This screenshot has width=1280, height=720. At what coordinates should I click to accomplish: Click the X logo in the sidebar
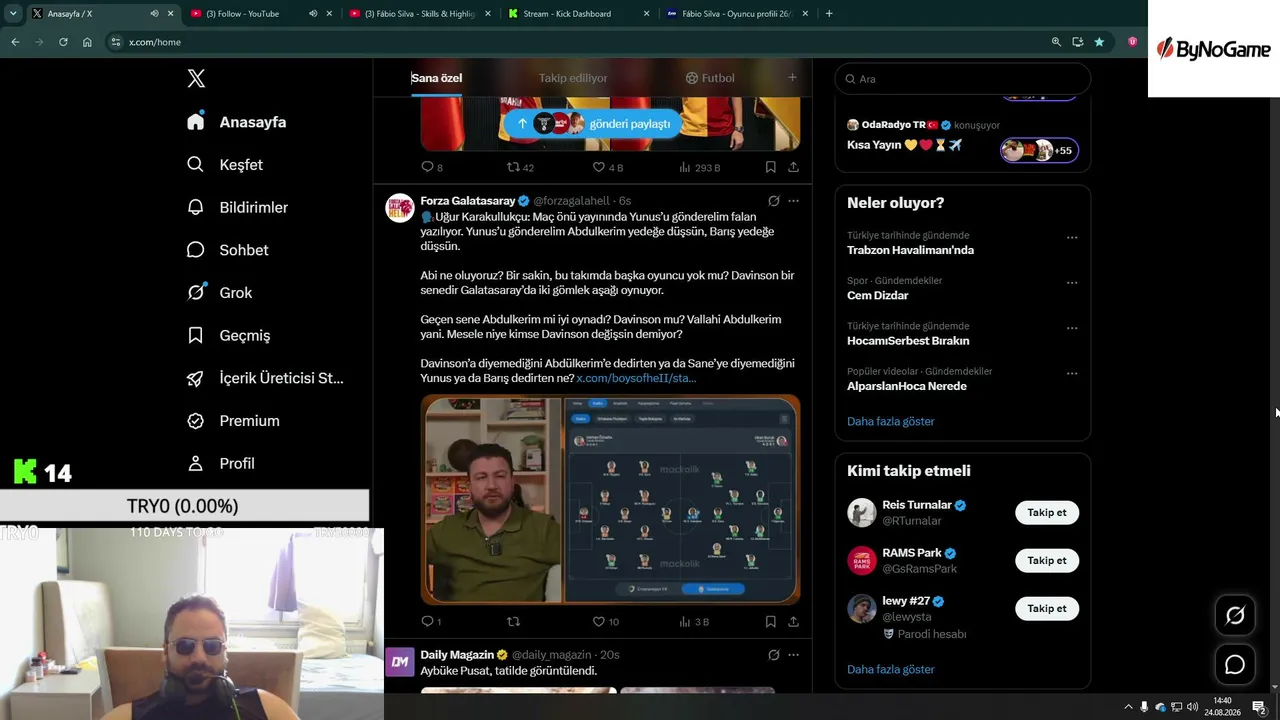tap(196, 79)
